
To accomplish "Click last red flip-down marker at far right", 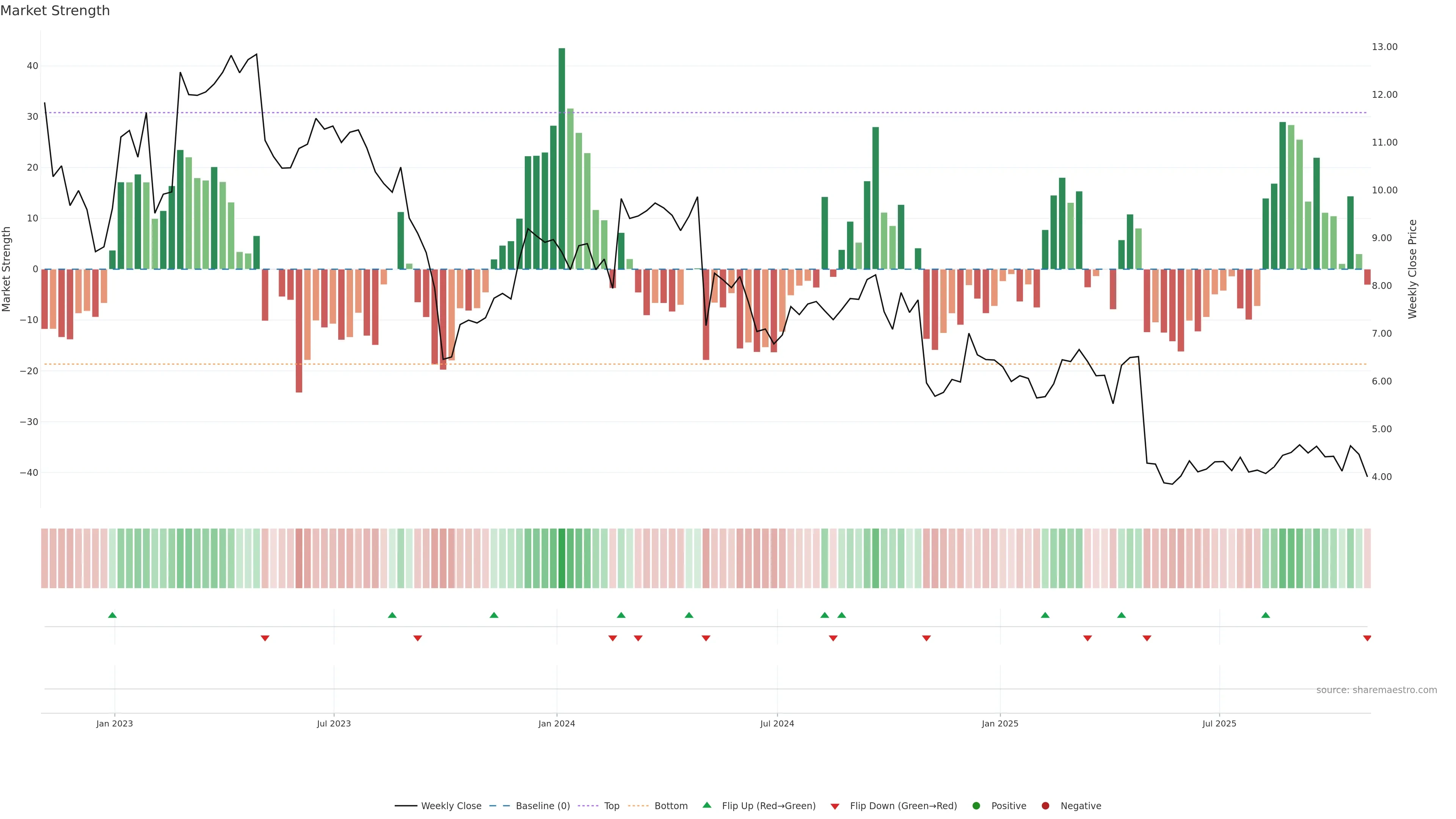I will pos(1367,638).
